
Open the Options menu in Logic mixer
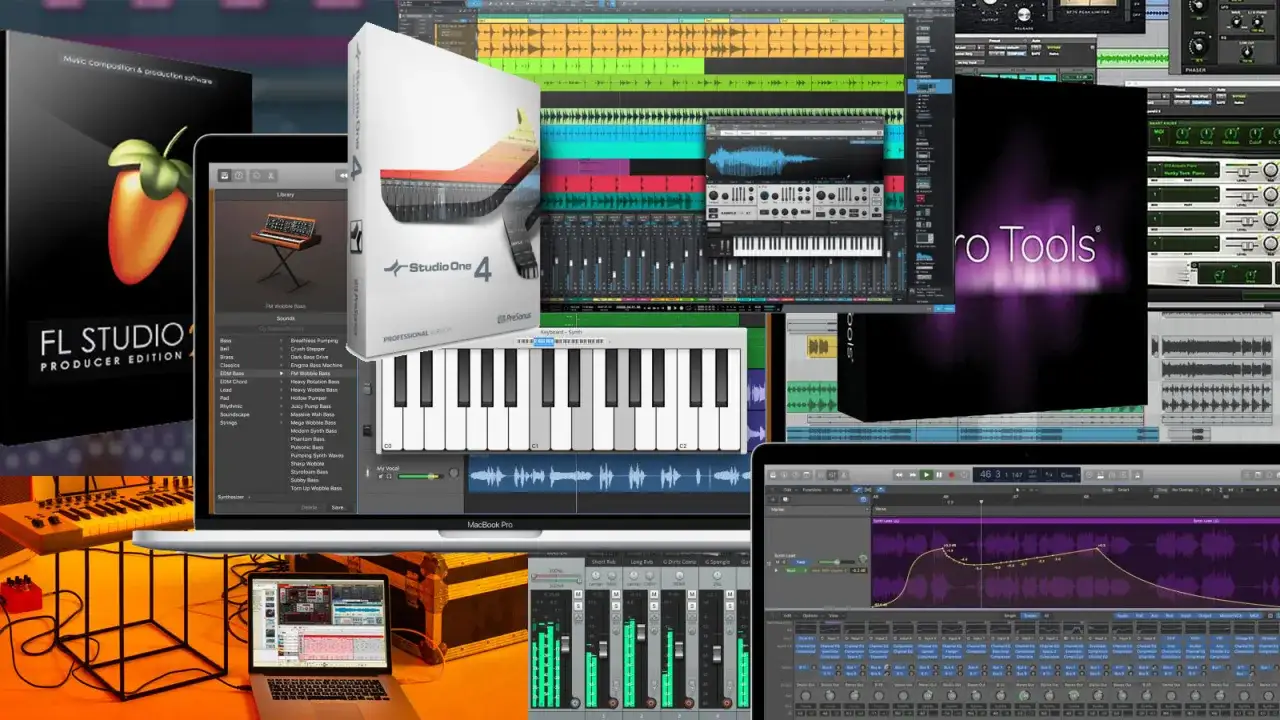[810, 616]
